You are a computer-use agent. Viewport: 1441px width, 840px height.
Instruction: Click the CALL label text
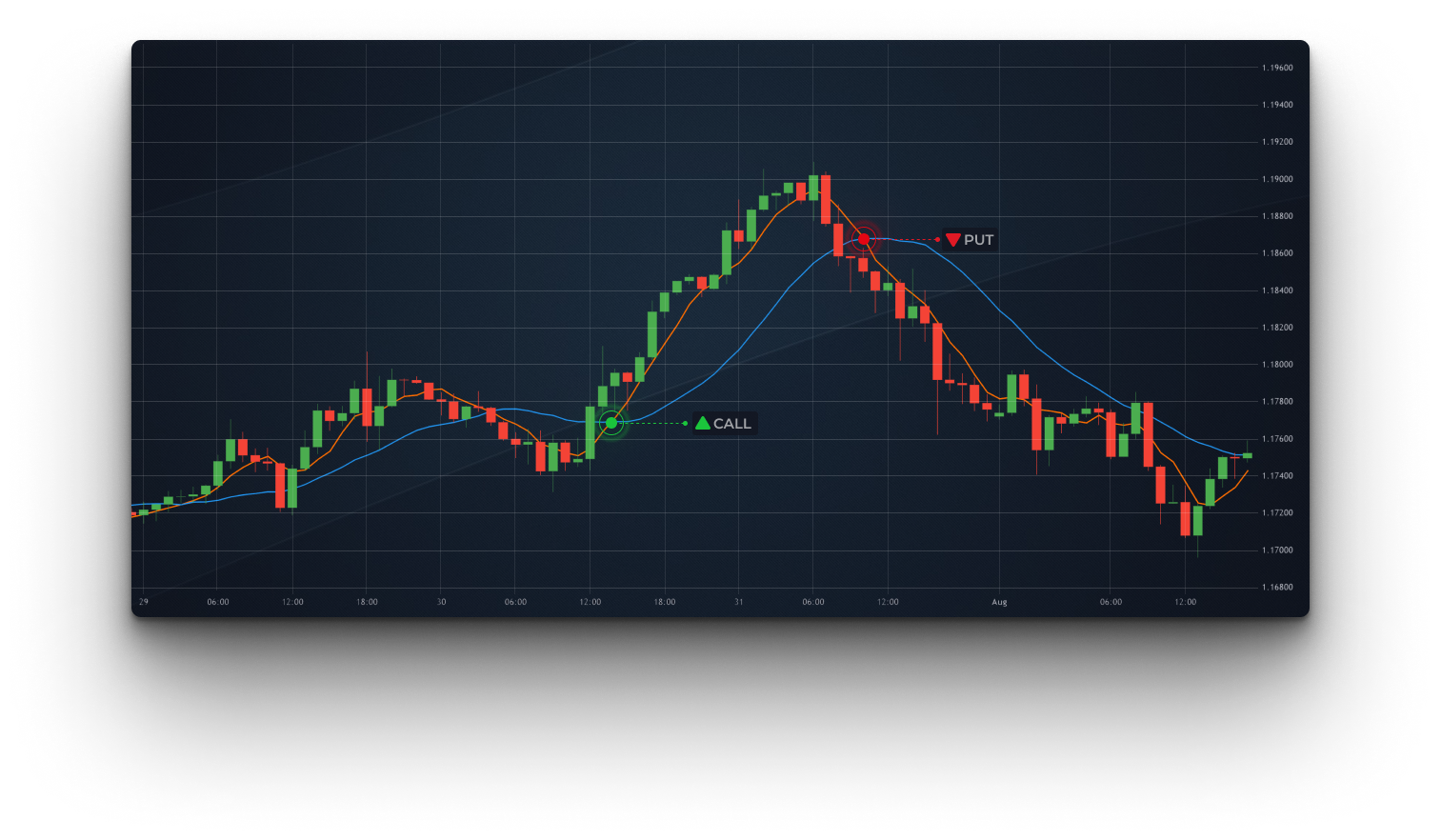pyautogui.click(x=732, y=424)
